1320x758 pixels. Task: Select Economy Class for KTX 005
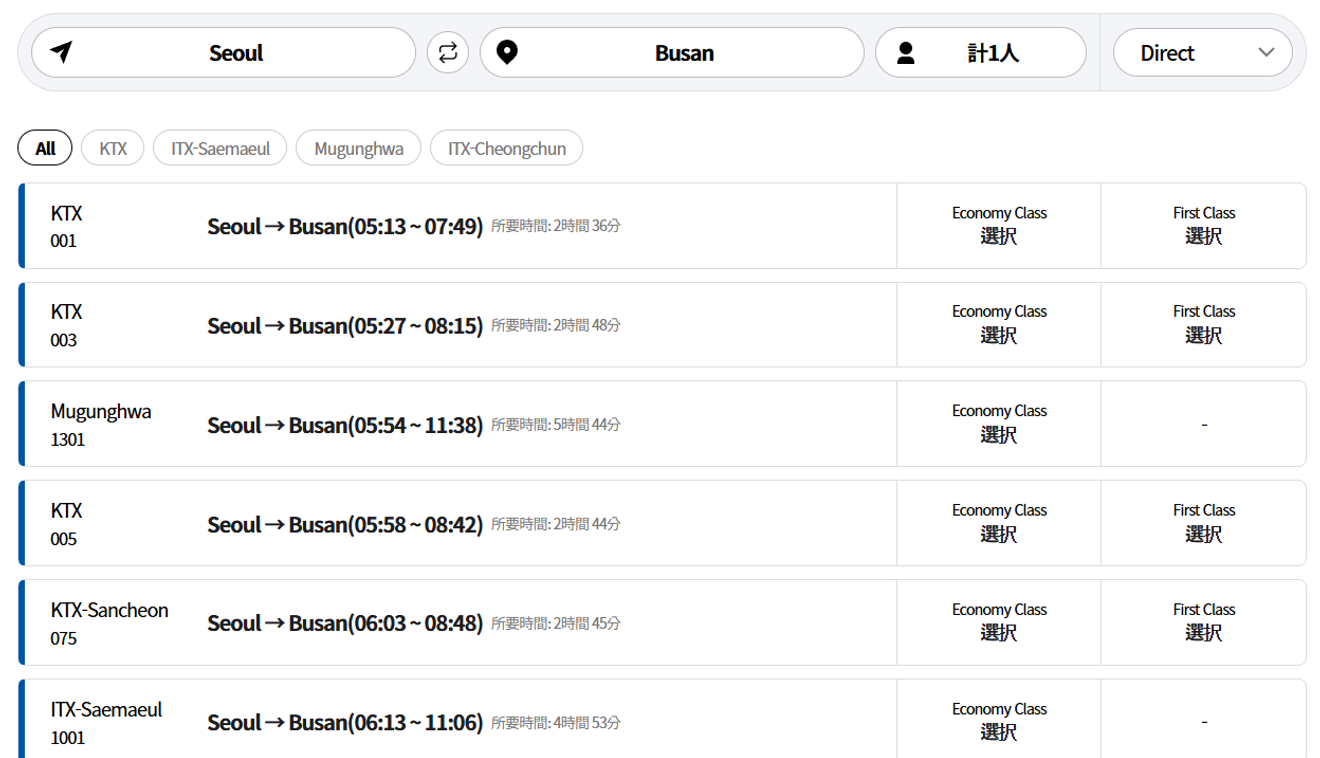(998, 523)
